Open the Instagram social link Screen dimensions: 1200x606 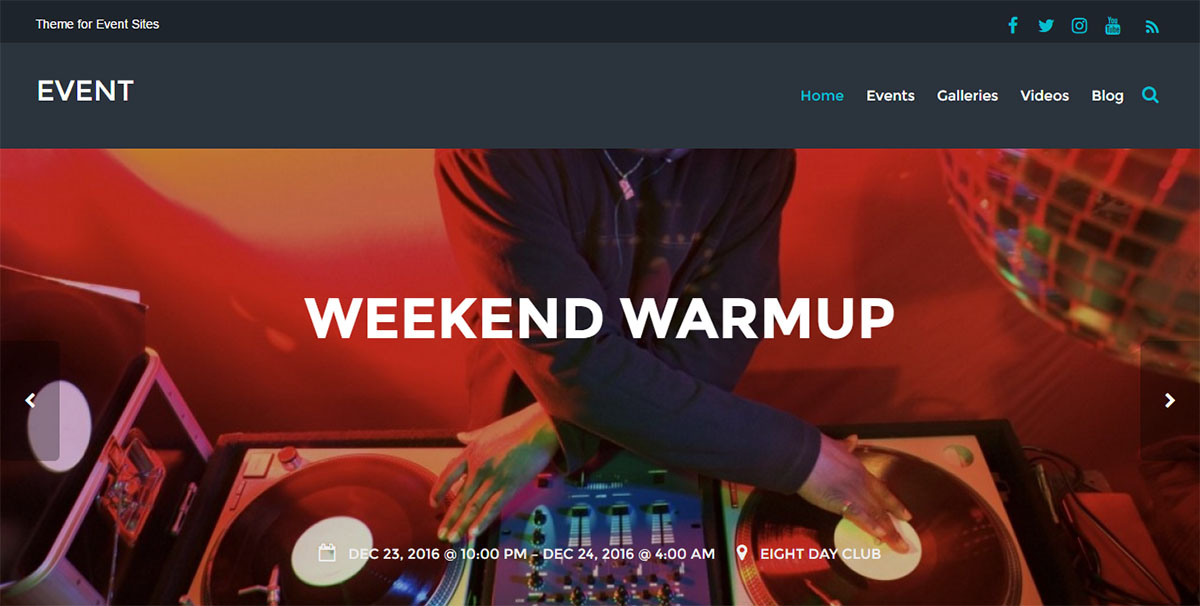point(1079,25)
